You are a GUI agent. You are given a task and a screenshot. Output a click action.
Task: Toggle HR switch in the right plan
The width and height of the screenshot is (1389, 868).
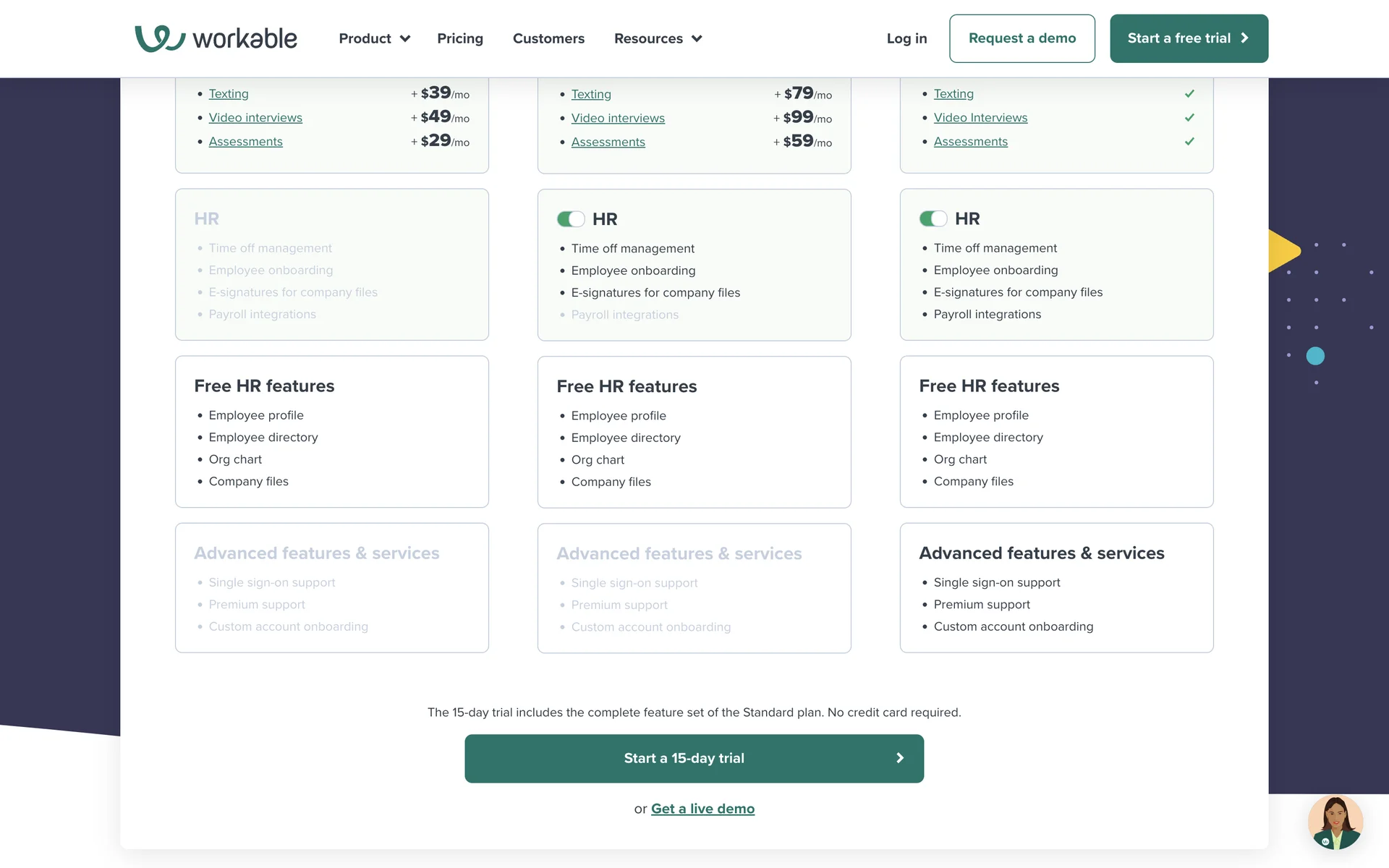click(933, 218)
